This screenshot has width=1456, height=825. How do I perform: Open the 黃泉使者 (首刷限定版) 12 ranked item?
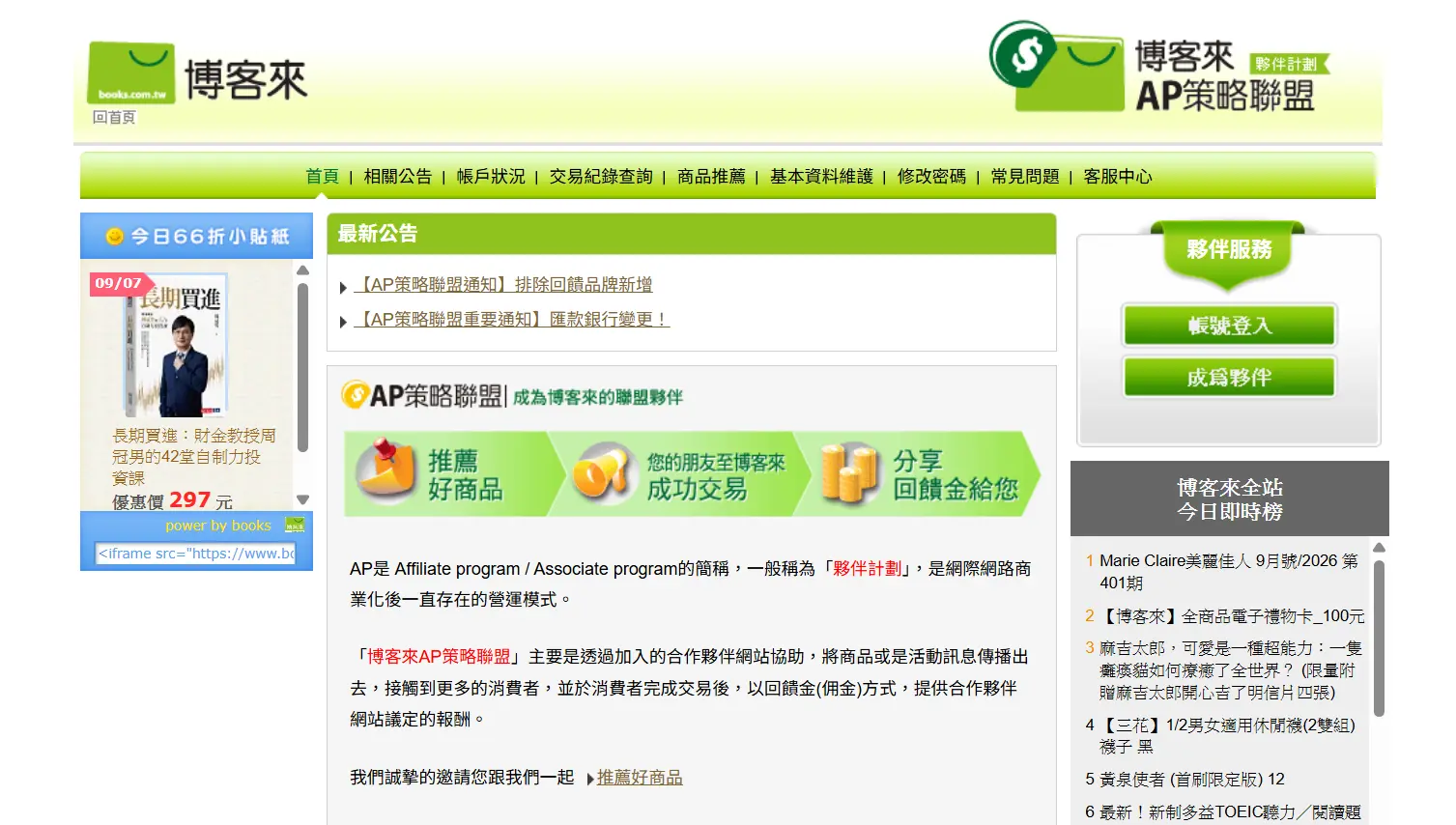coord(1192,780)
